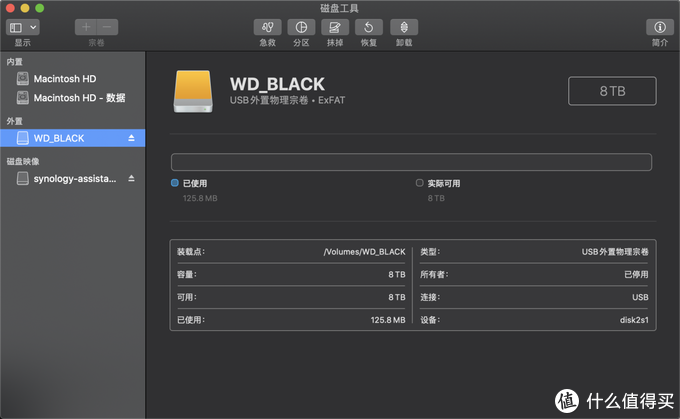Click the /Volumes/WD_BLACK mount point value

click(364, 252)
